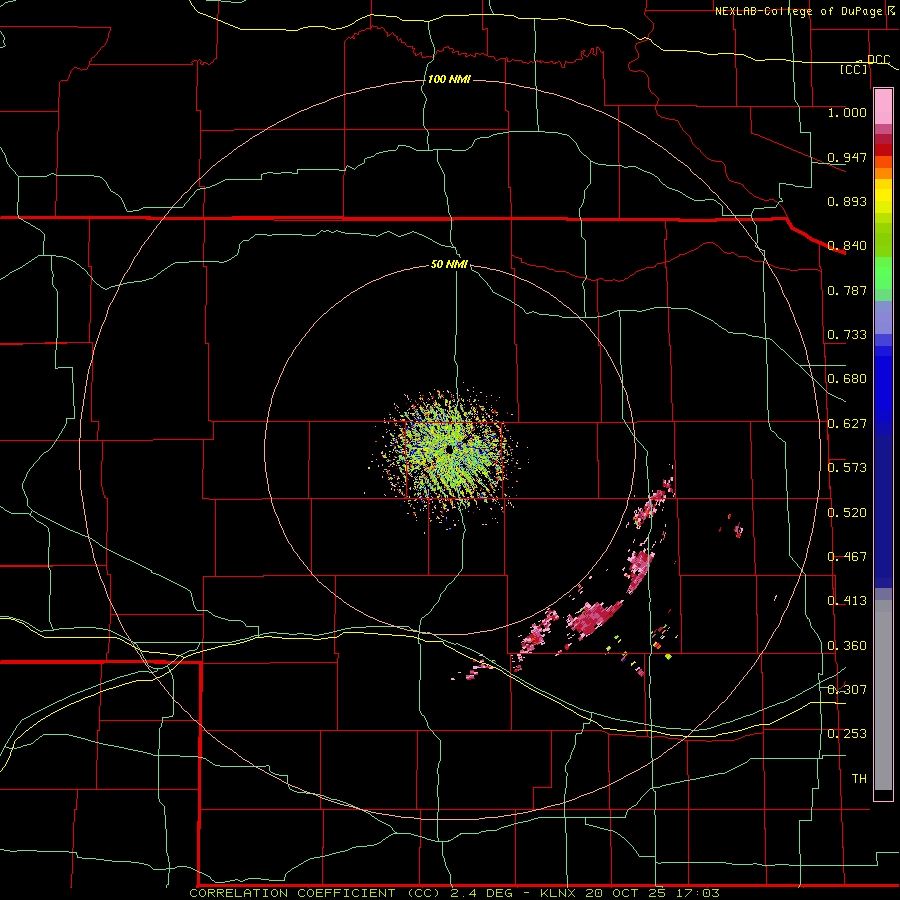
Task: Click the 0.520 value on color scale
Action: 847,513
